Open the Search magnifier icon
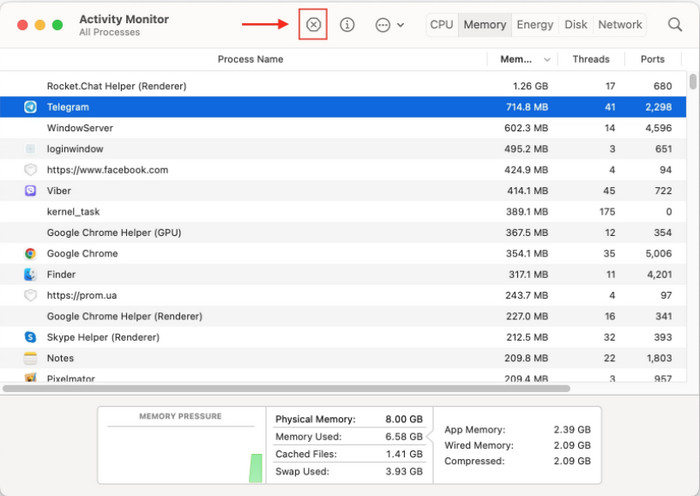The height and width of the screenshot is (496, 700). pos(675,25)
